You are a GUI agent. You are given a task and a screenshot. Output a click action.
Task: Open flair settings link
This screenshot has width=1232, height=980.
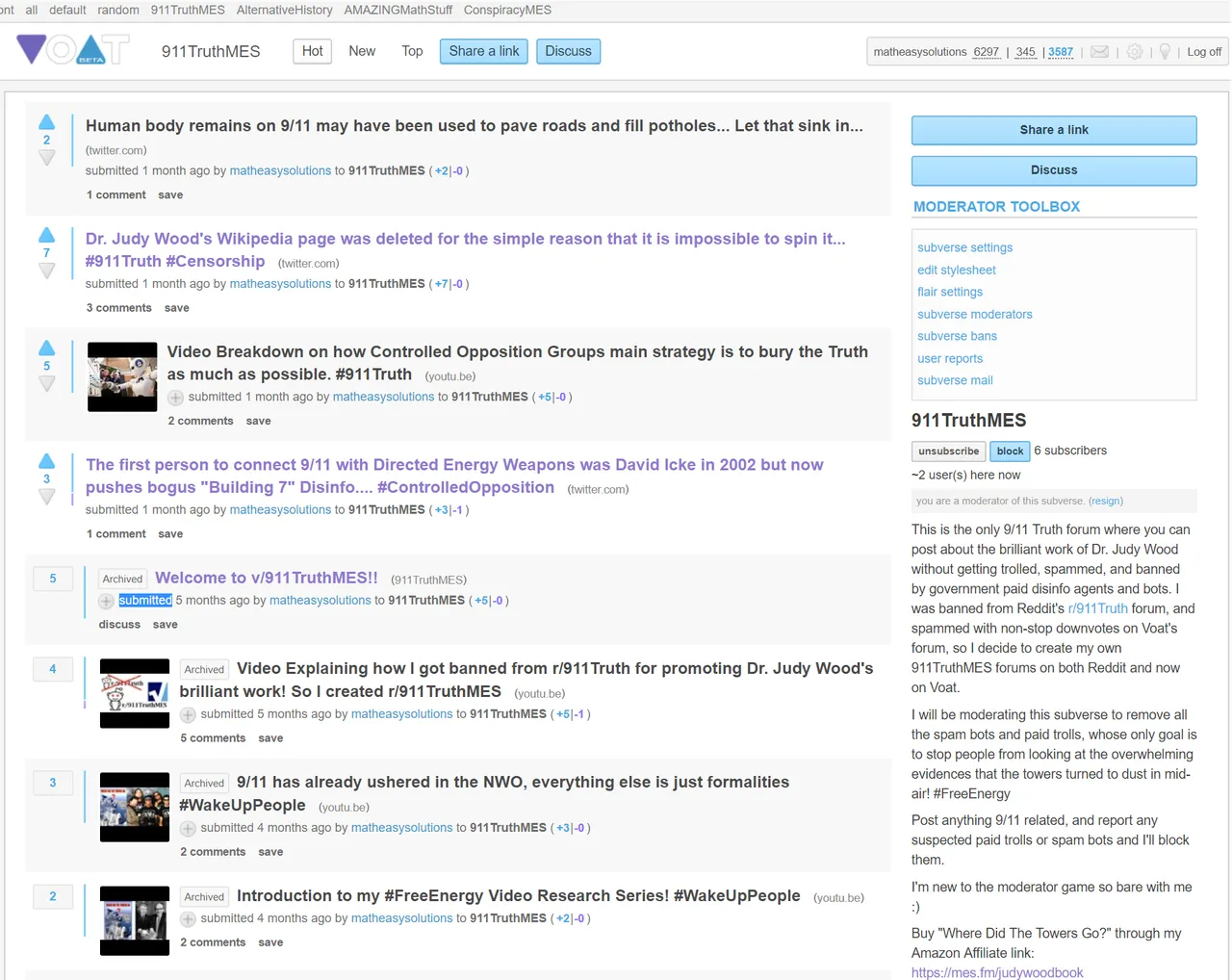coord(950,292)
